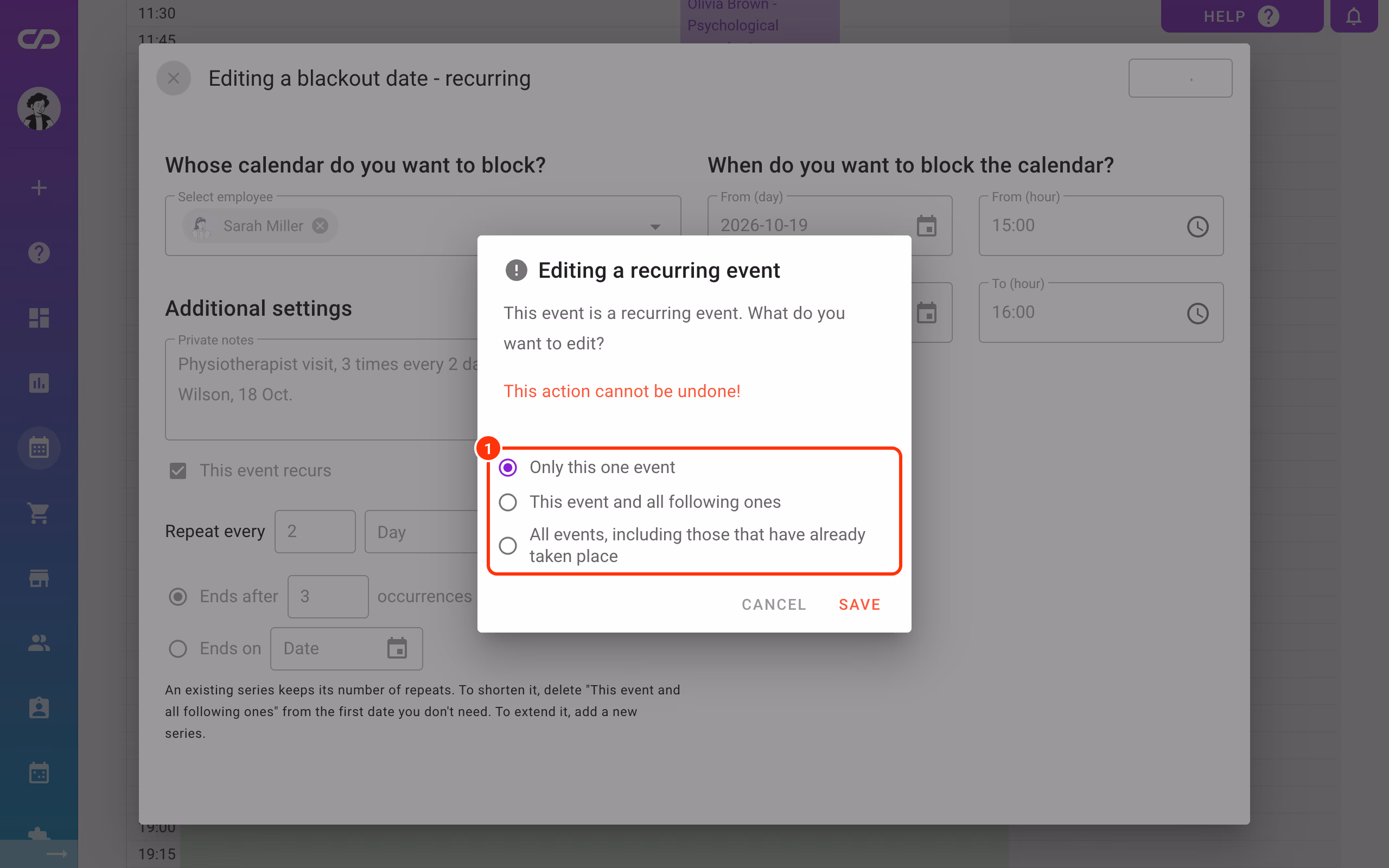
Task: Open the To (day) calendar picker icon
Action: [x=926, y=313]
